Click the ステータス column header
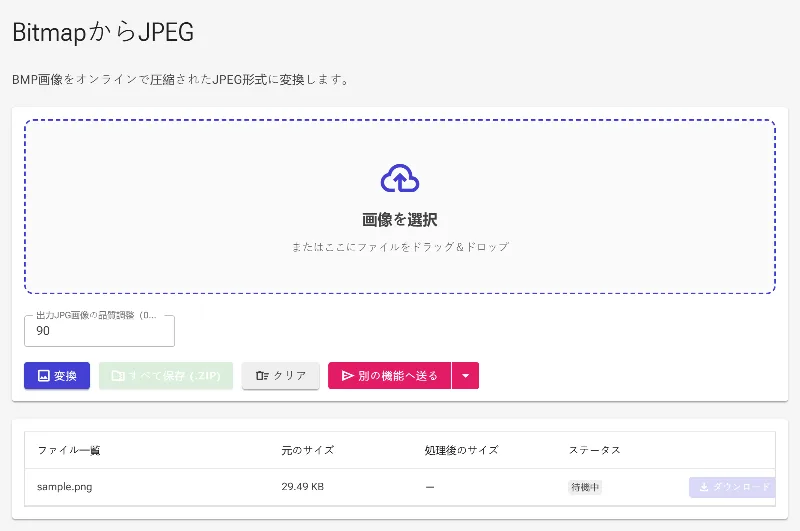The height and width of the screenshot is (531, 800). click(594, 450)
